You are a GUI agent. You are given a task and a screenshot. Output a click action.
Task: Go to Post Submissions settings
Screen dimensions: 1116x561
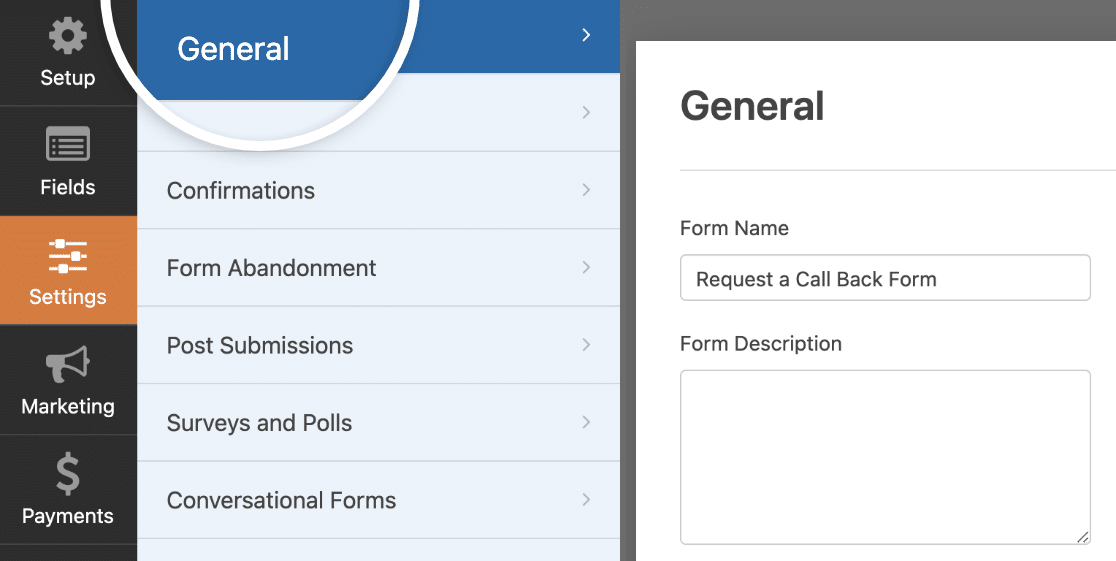pos(378,345)
